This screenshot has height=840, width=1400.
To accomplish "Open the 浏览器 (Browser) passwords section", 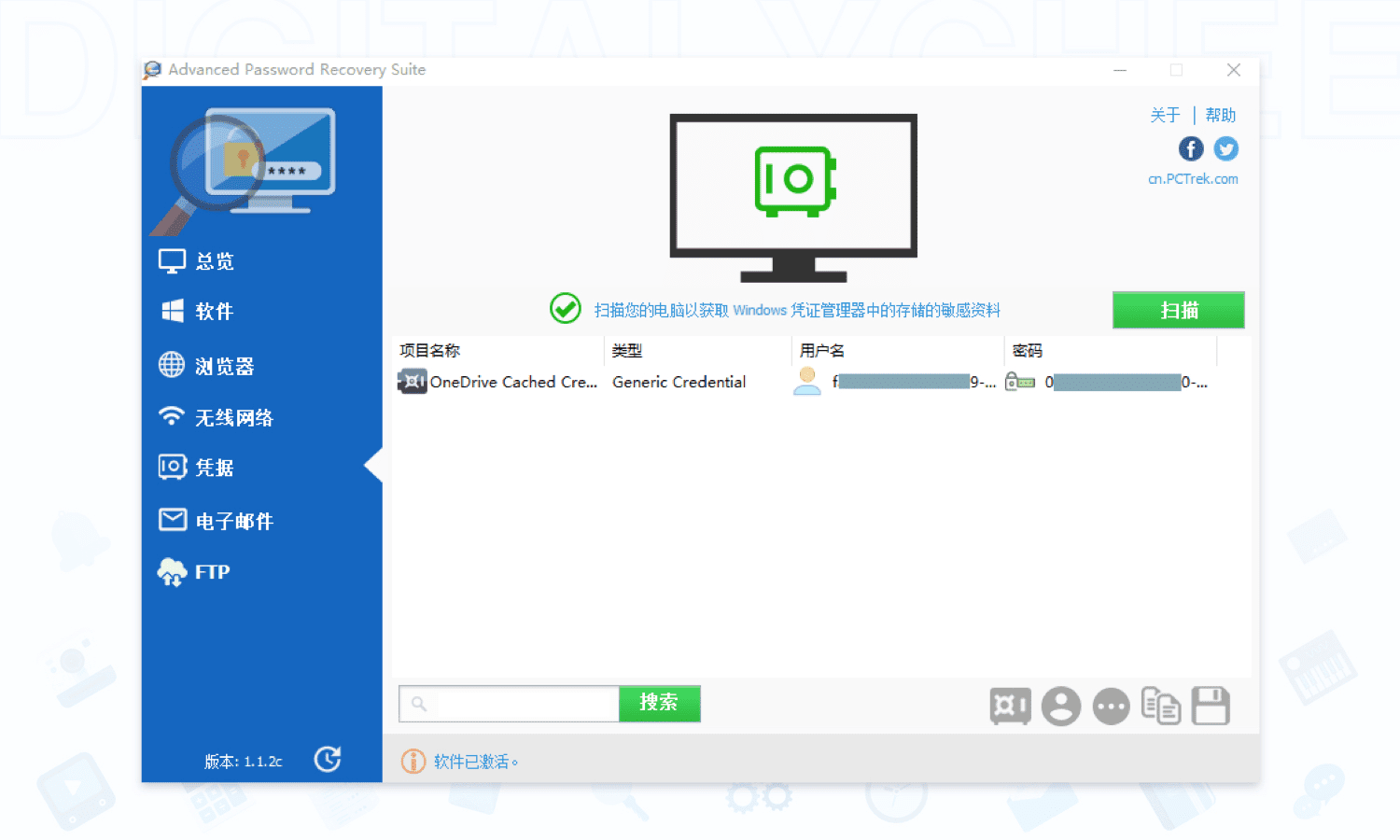I will coord(172,365).
